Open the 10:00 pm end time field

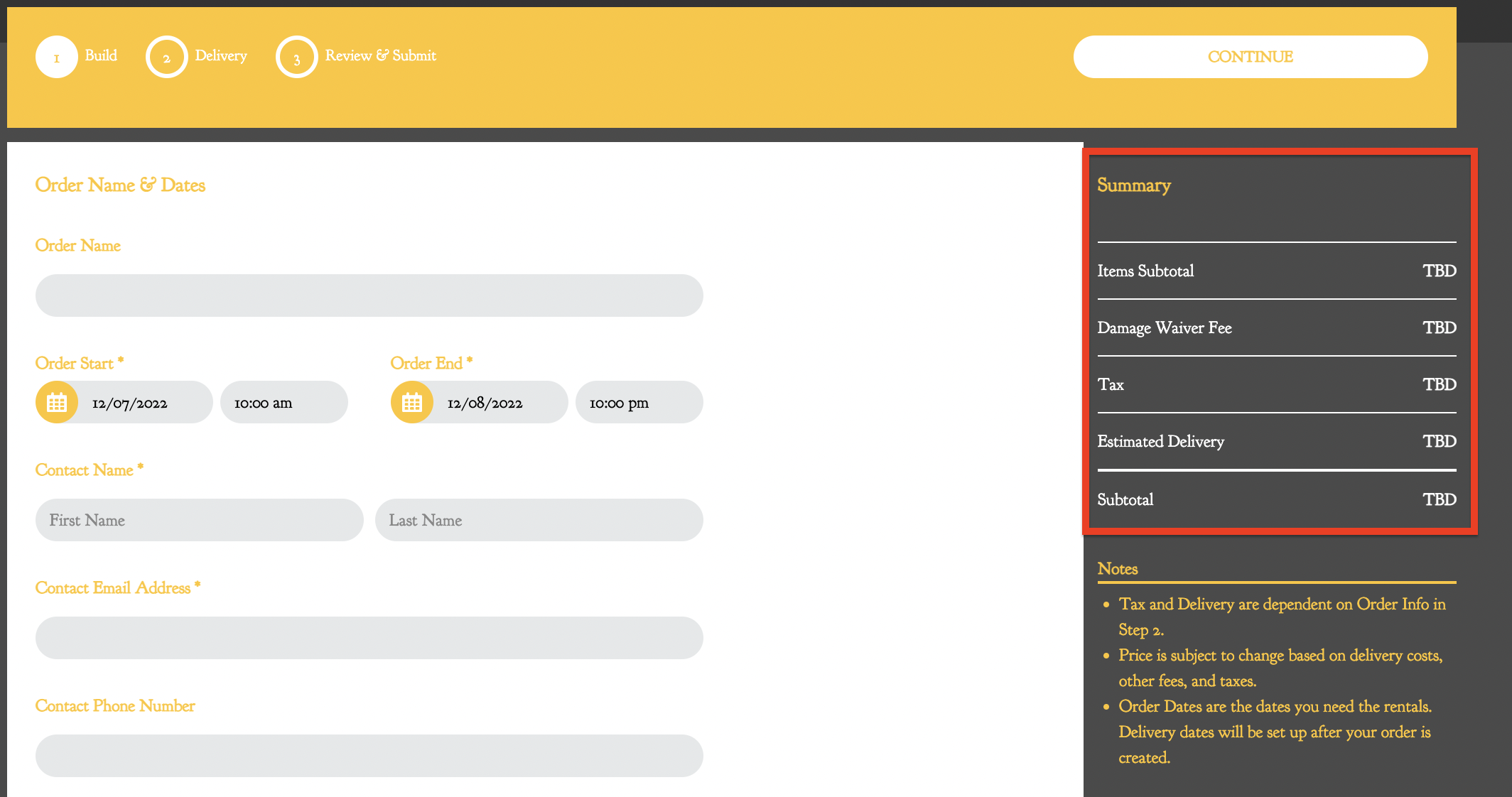[x=639, y=402]
